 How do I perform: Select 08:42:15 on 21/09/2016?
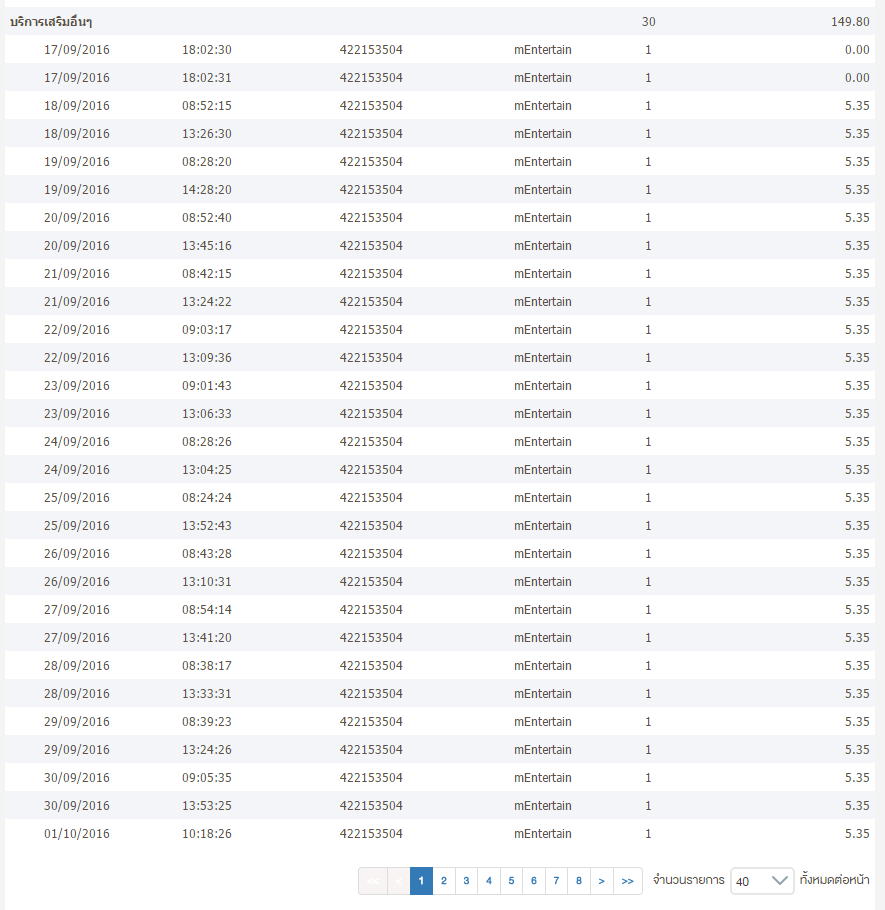207,274
